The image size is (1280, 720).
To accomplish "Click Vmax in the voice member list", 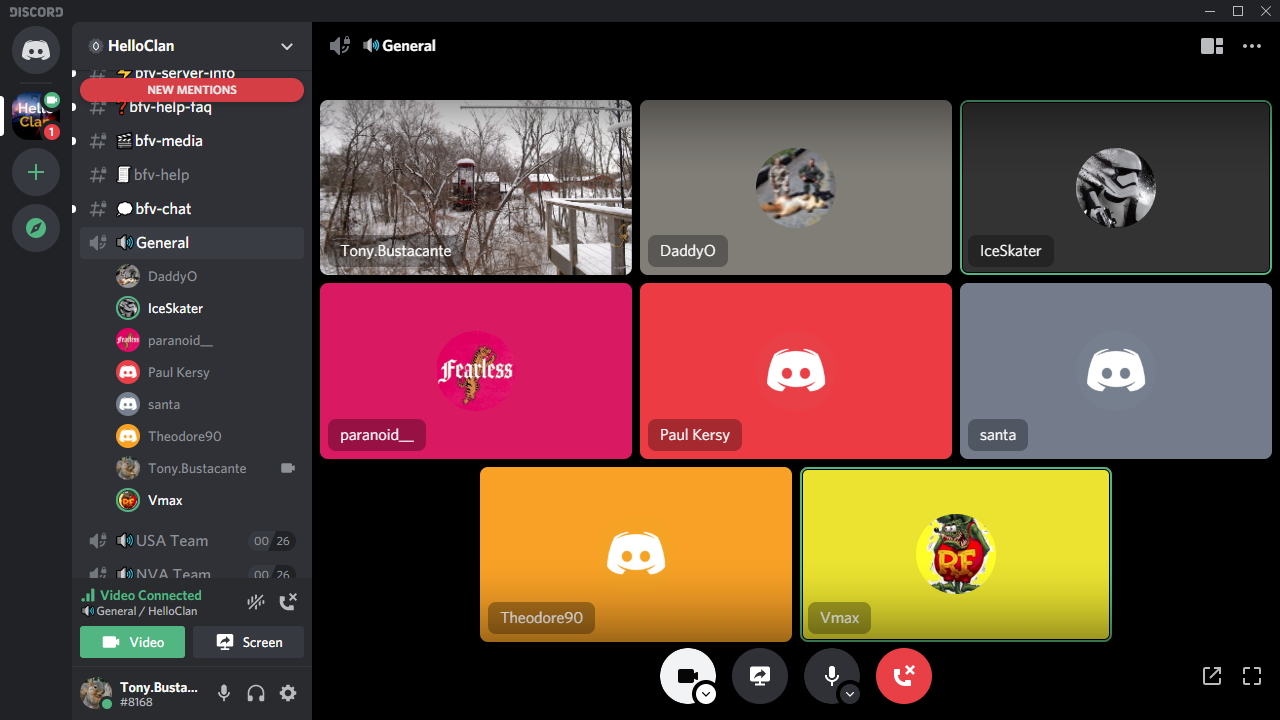I will point(208,500).
